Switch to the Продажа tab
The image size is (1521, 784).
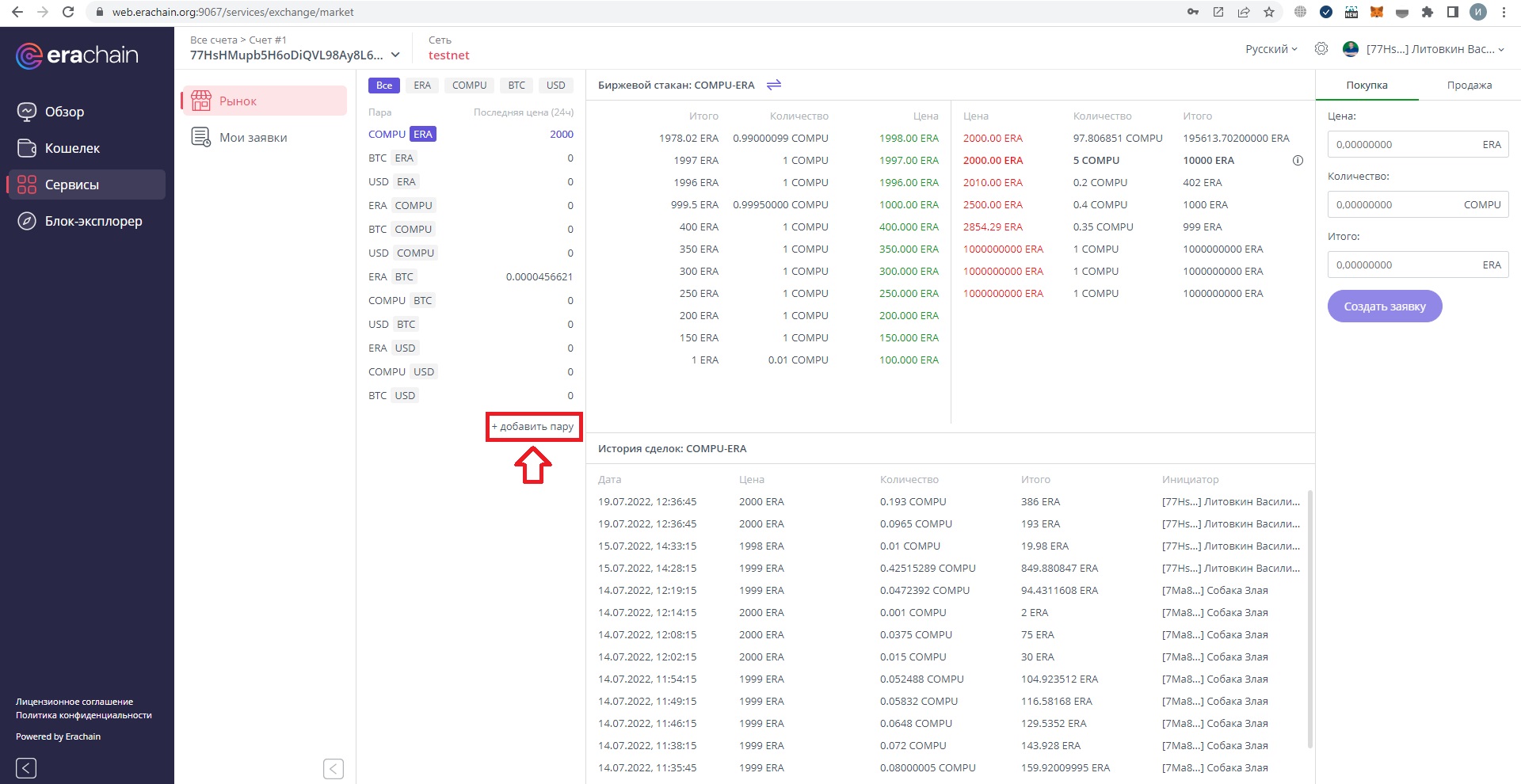1469,86
